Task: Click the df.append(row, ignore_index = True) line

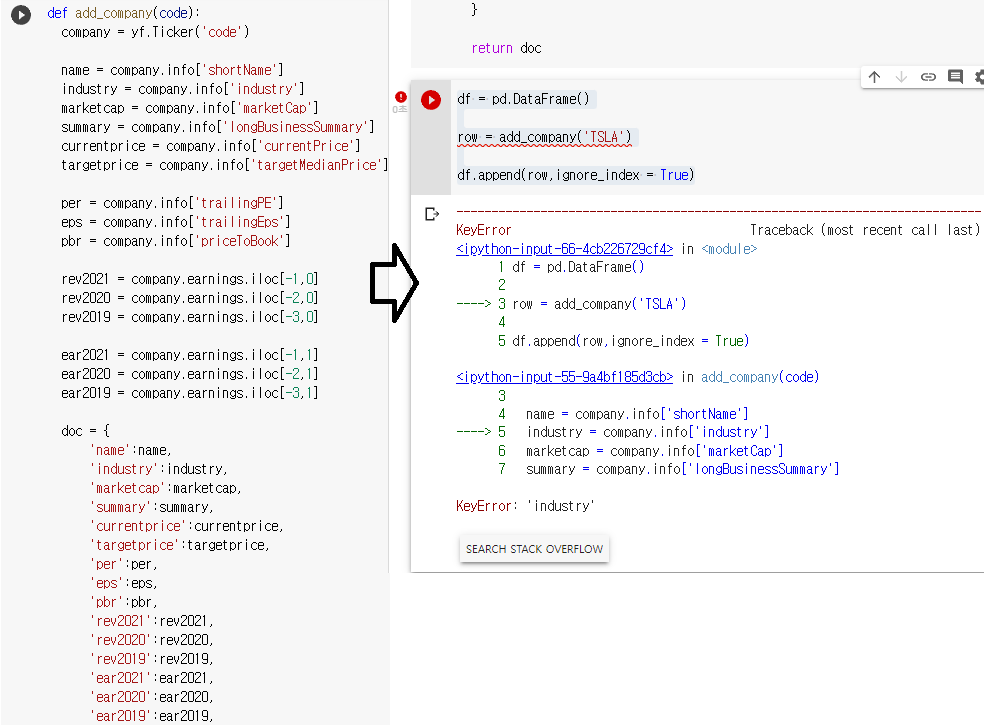Action: tap(575, 175)
